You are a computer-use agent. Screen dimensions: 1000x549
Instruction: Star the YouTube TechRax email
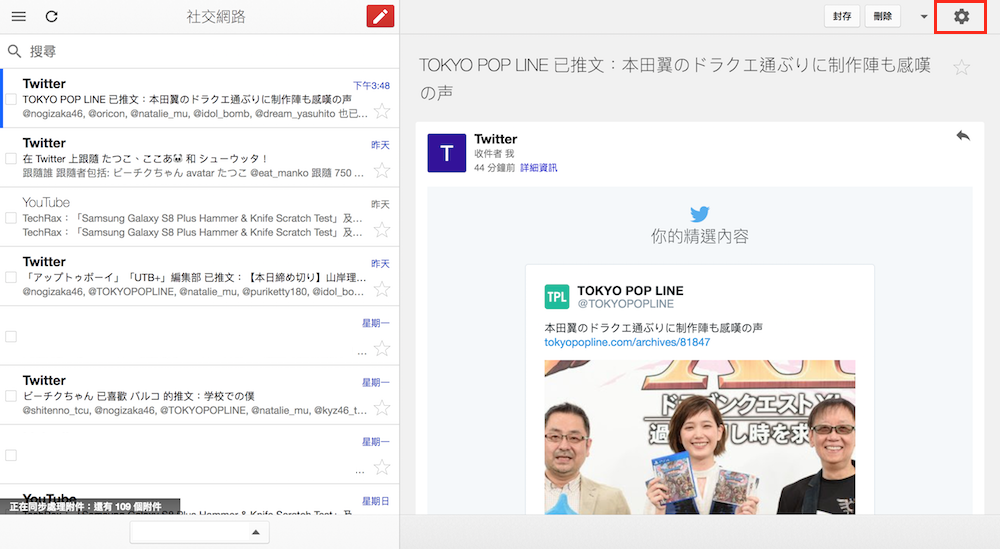tap(381, 229)
